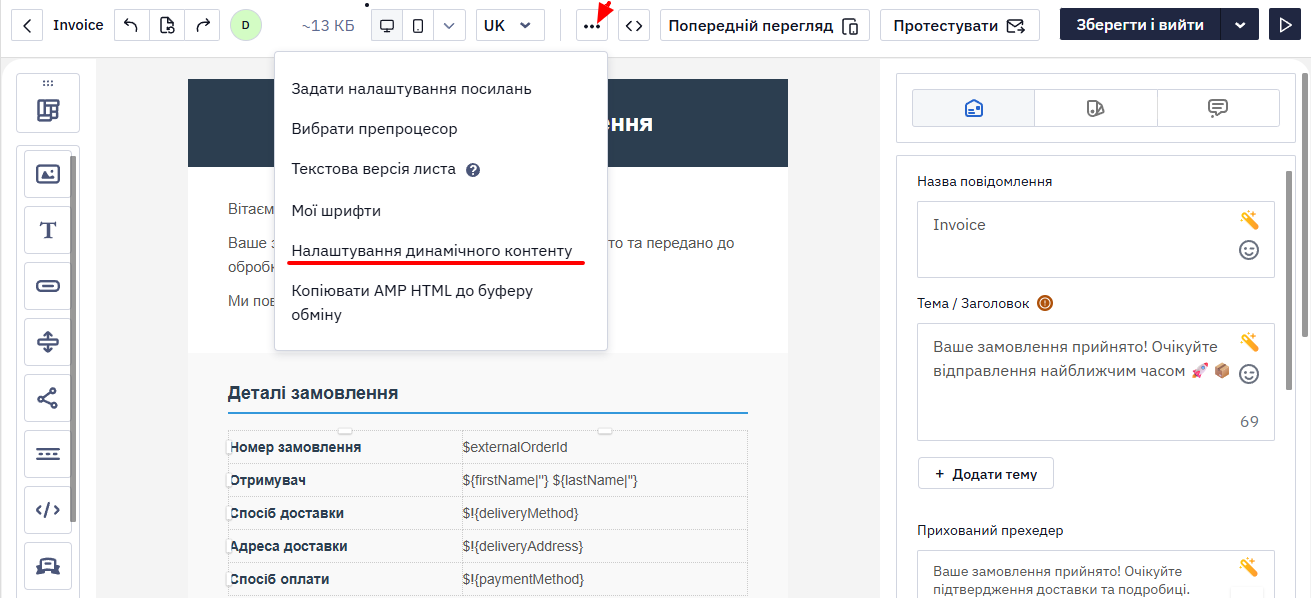Redo the last change
Viewport: 1311px width, 598px height.
[x=203, y=25]
